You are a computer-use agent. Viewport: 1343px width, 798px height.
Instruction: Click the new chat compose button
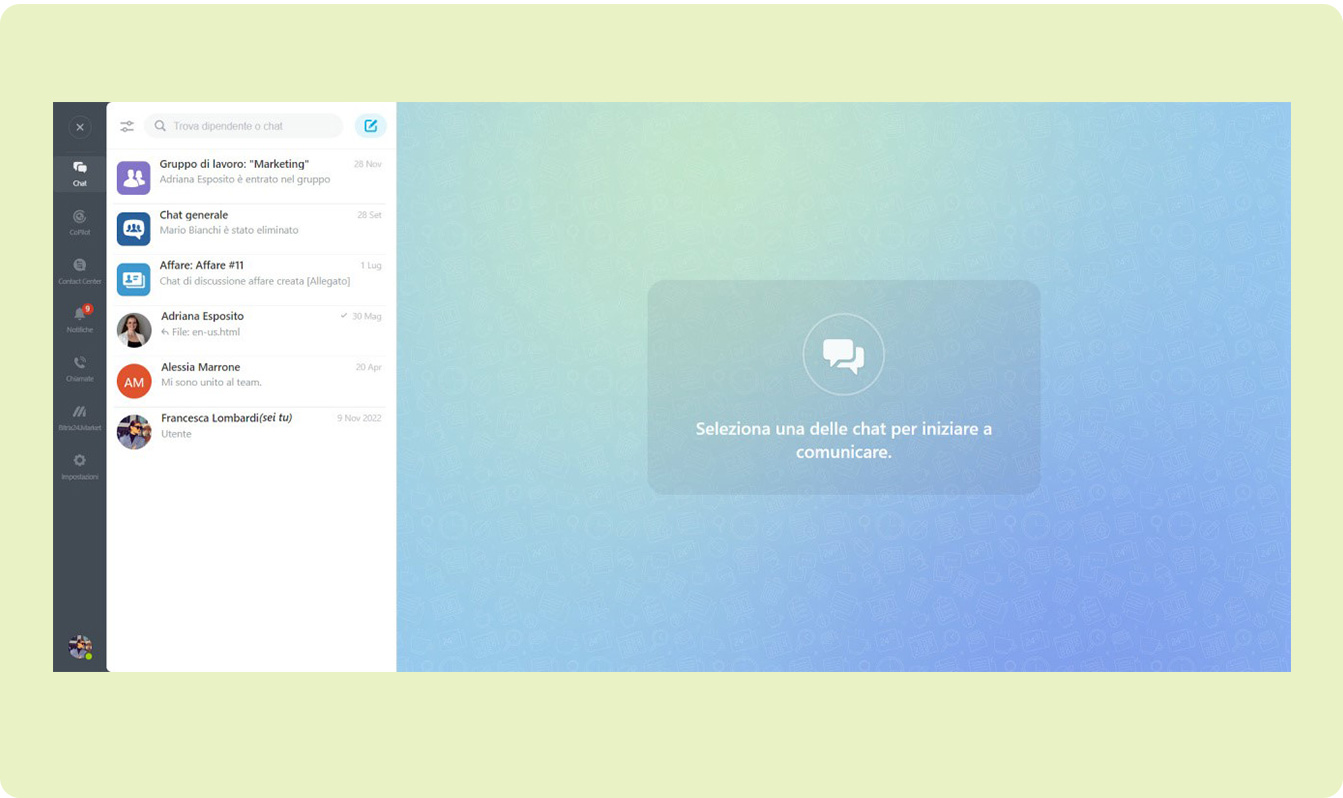370,126
